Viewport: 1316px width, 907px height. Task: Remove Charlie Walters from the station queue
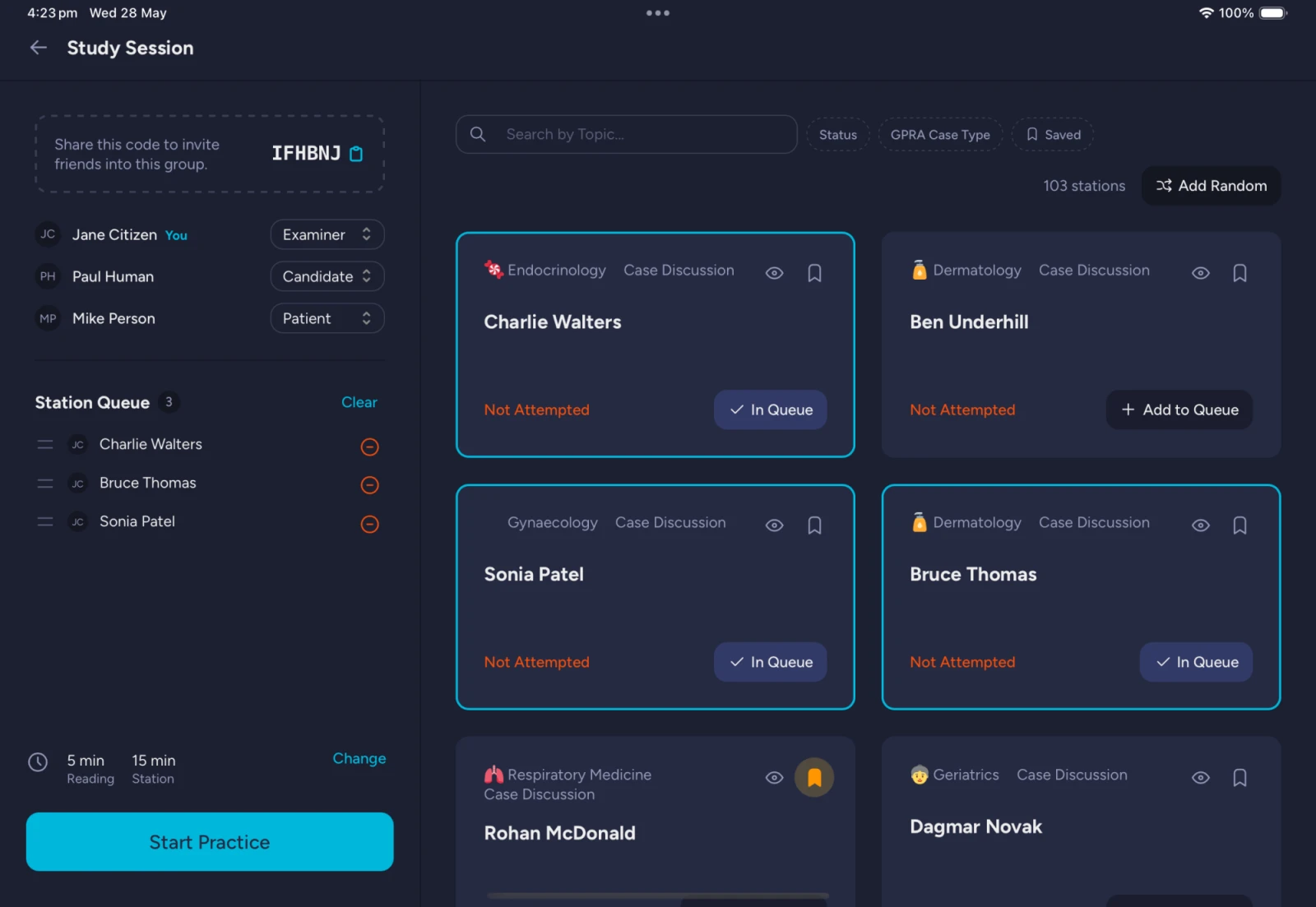[x=369, y=447]
